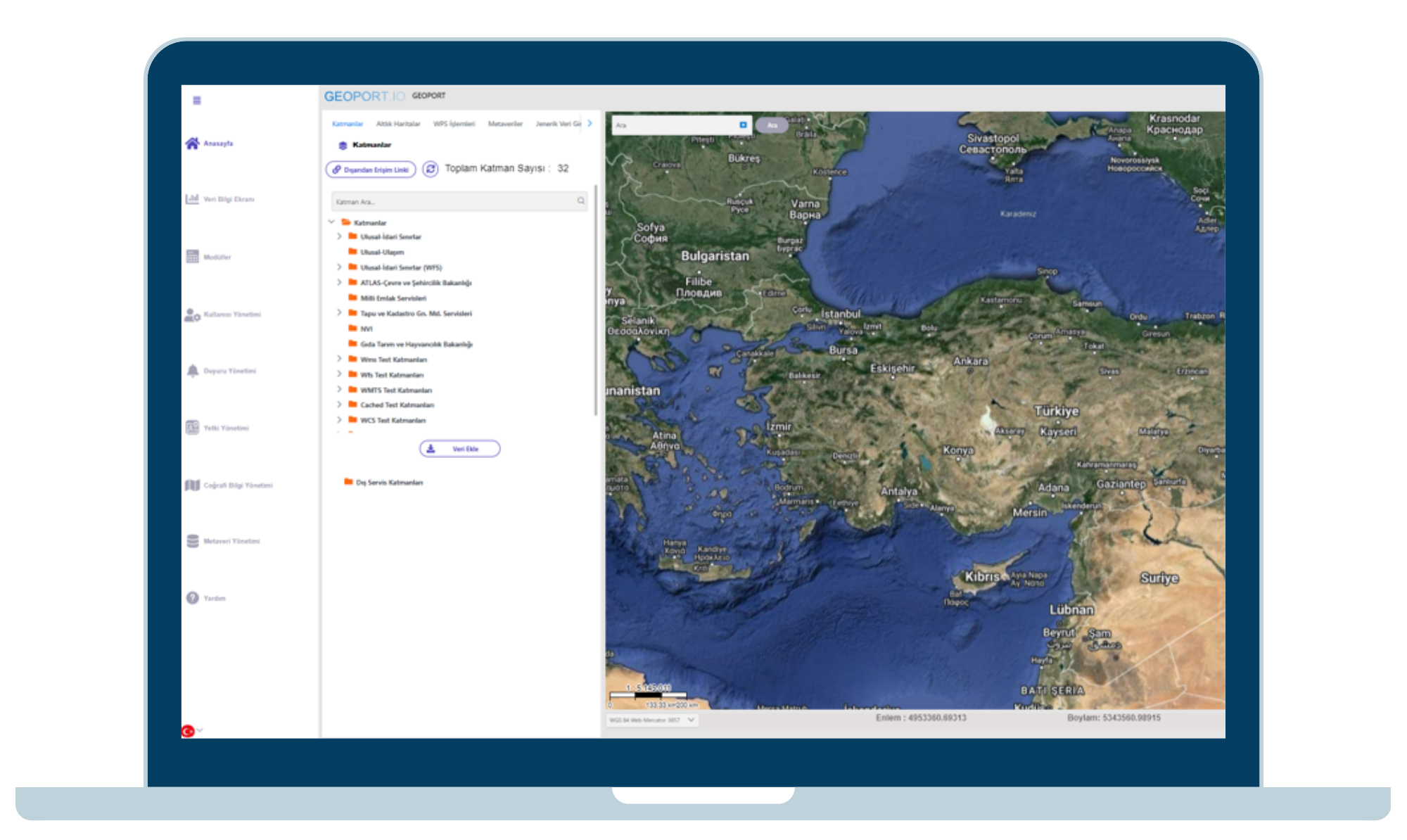The image size is (1407, 840).
Task: Click the Veri Ekle button
Action: coord(459,449)
